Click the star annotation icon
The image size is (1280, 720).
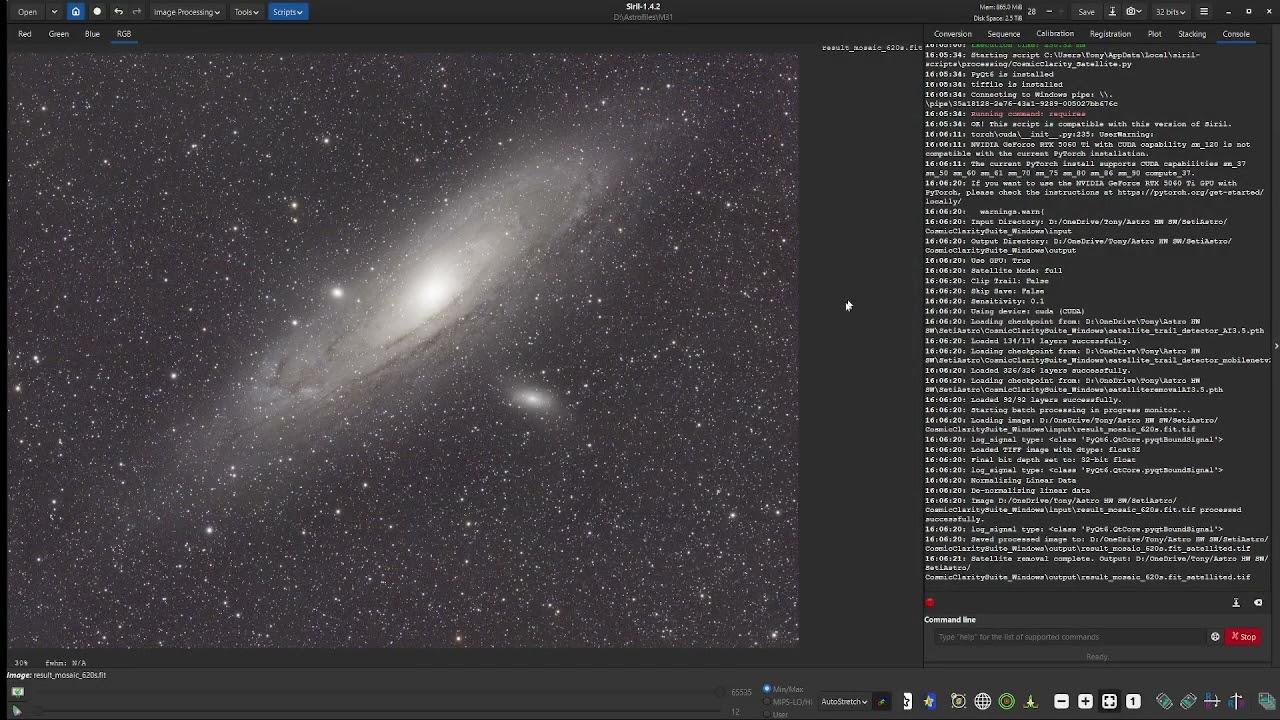[930, 702]
